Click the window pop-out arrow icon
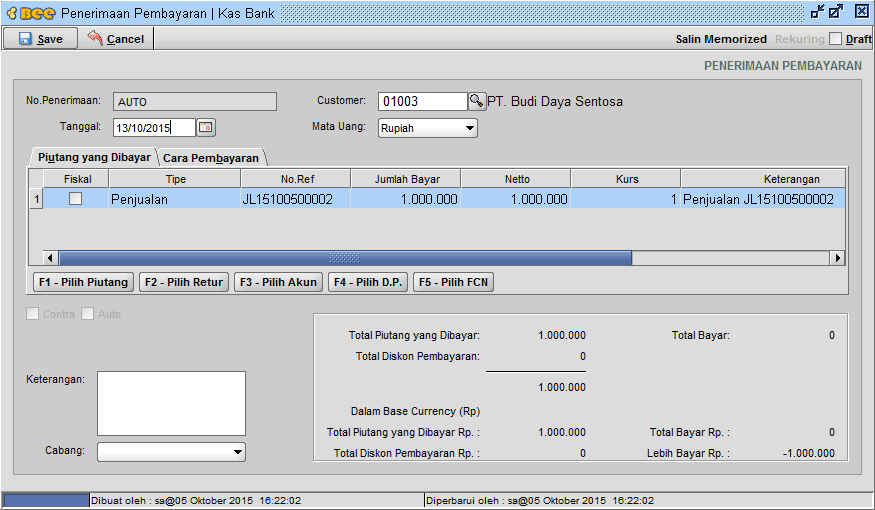The height and width of the screenshot is (510, 875). (x=836, y=12)
